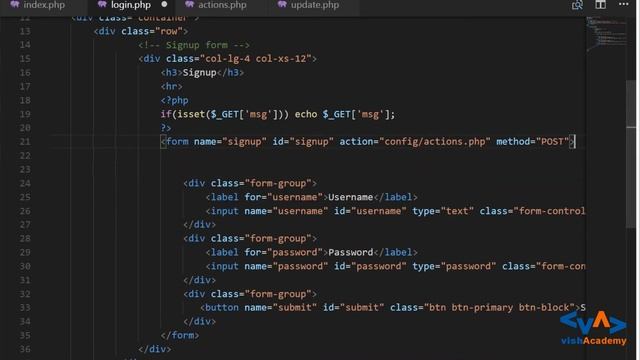The image size is (640, 360).
Task: Click line number 26 in the gutter
Action: (x=25, y=211)
